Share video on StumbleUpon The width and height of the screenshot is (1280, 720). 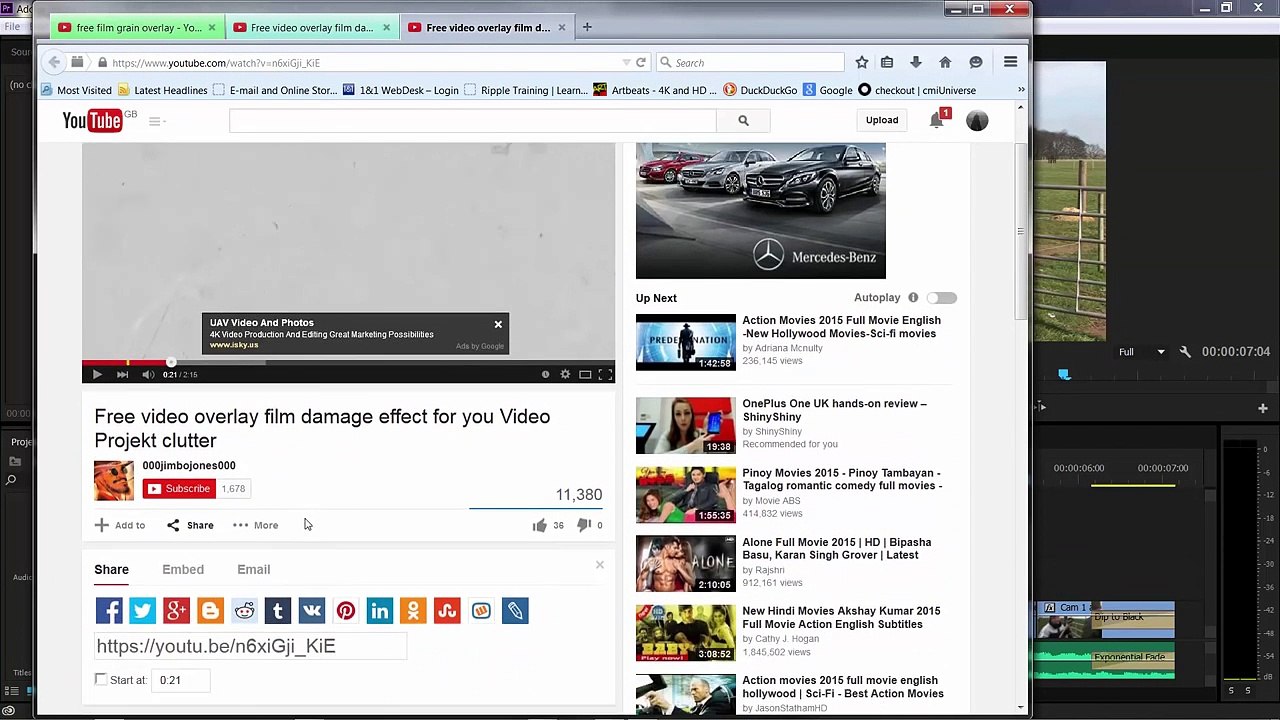(447, 611)
